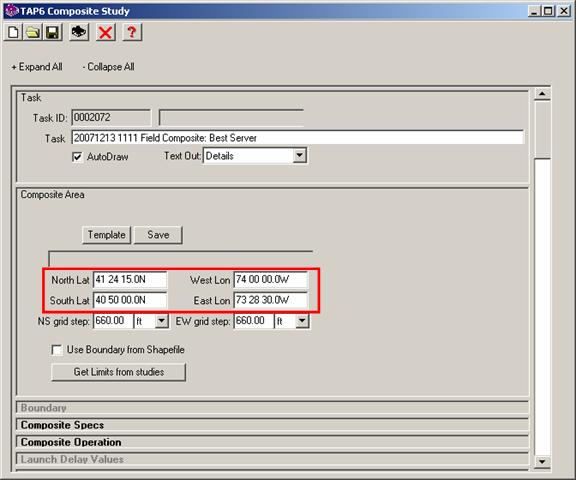The image size is (576, 480).
Task: Click the run study toolbar icon
Action: pos(79,32)
